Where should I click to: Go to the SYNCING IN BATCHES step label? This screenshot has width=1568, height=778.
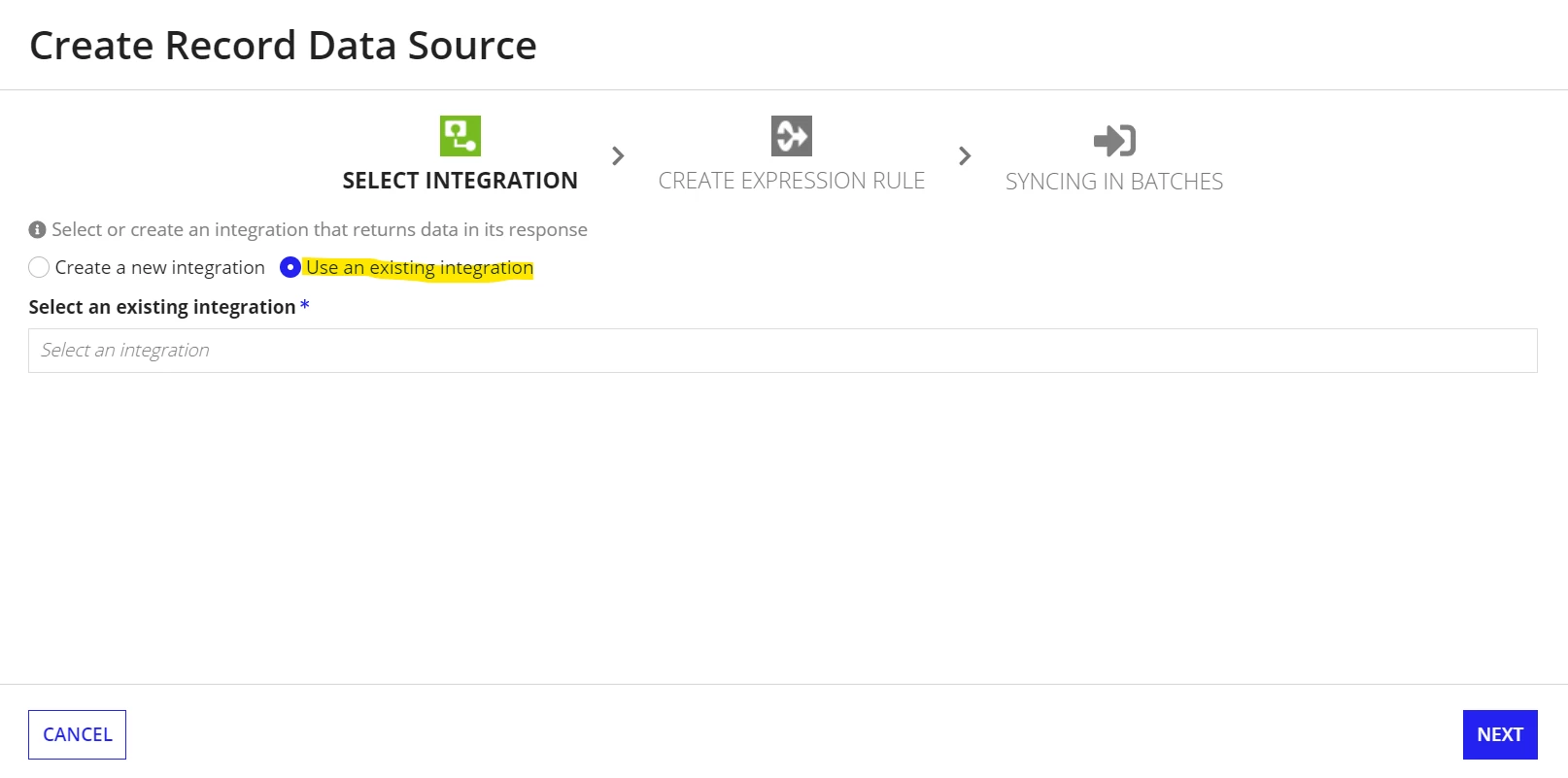(x=1114, y=182)
